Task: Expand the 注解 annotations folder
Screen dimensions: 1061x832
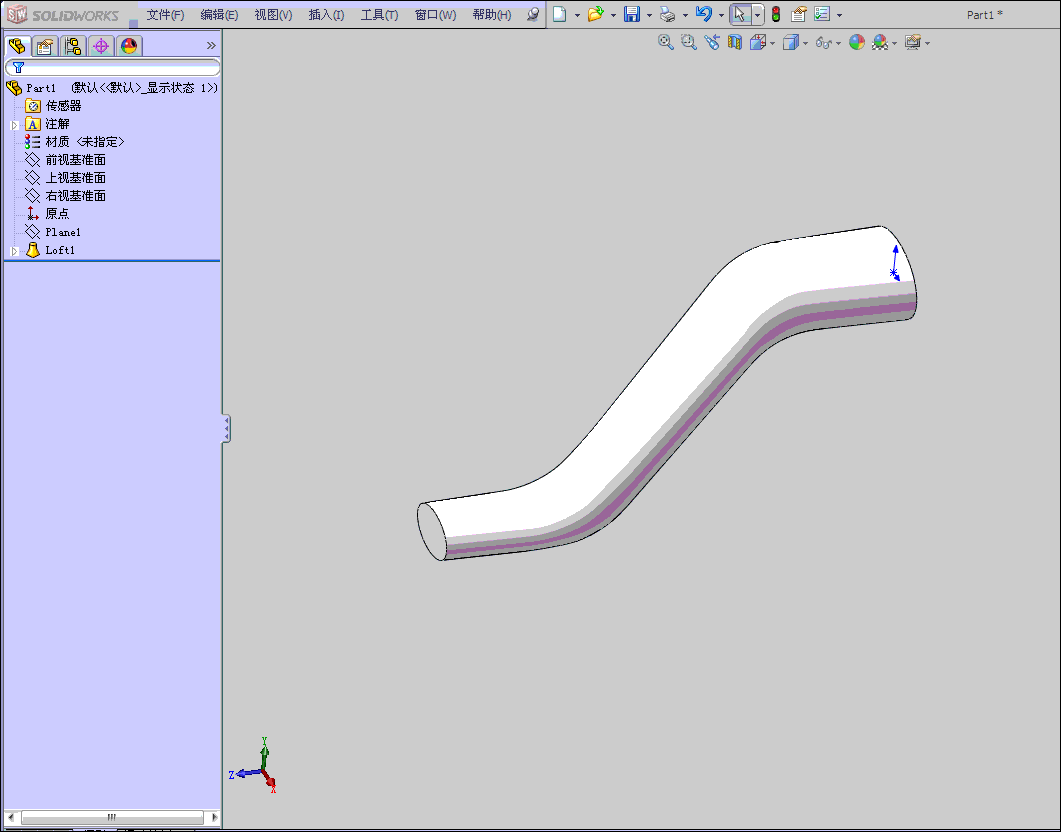Action: click(14, 125)
